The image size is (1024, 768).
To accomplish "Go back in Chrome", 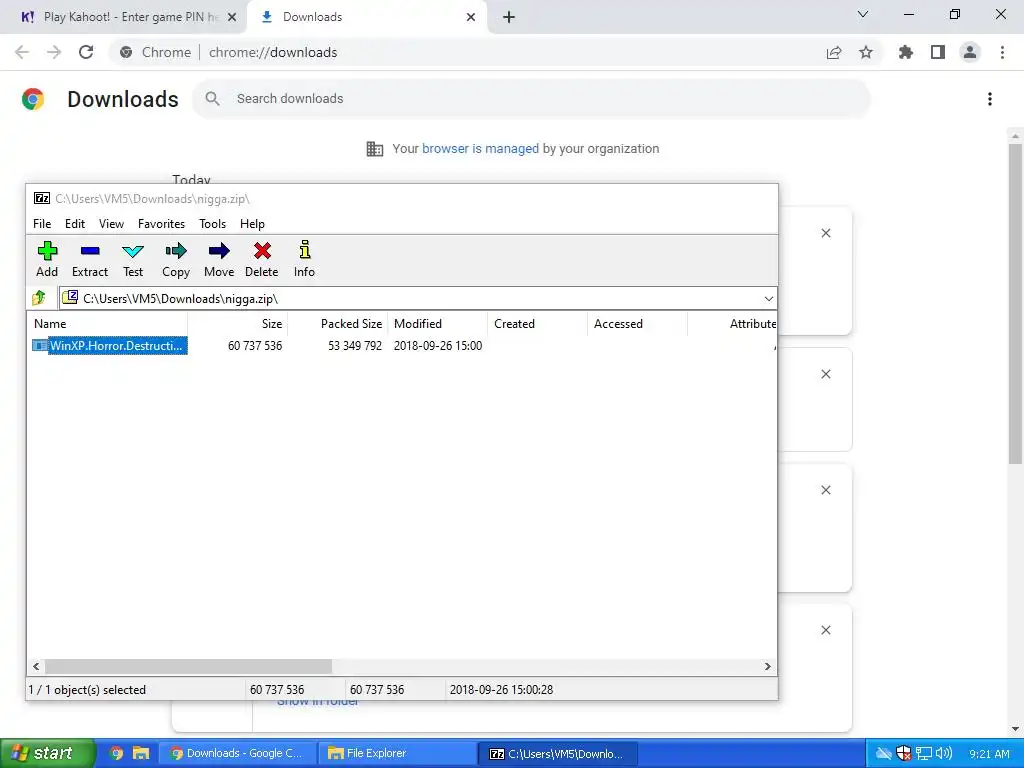I will pos(22,52).
